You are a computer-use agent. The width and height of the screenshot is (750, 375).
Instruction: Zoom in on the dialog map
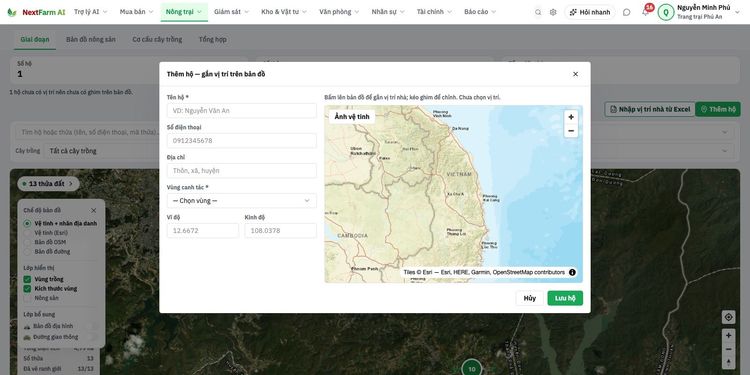[x=571, y=117]
